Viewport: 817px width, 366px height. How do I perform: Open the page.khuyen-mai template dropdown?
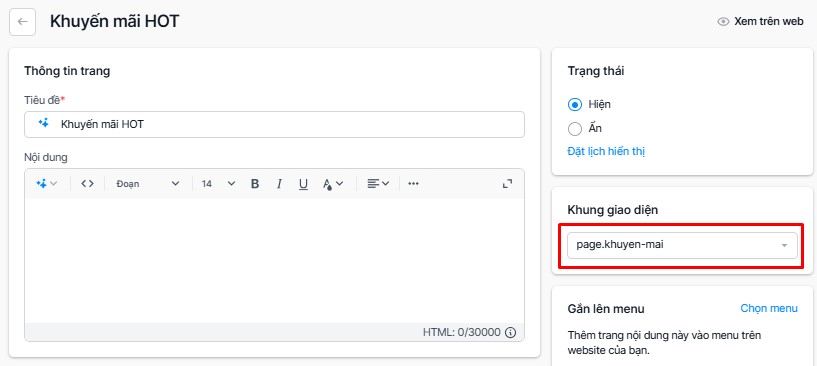coord(682,246)
